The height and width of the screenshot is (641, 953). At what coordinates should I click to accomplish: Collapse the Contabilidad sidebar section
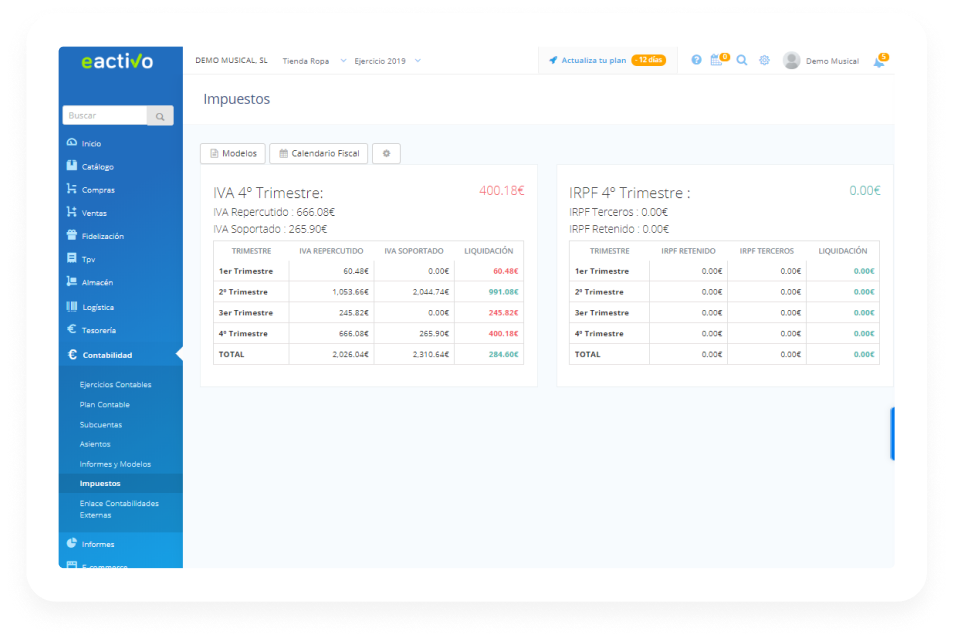click(x=107, y=355)
